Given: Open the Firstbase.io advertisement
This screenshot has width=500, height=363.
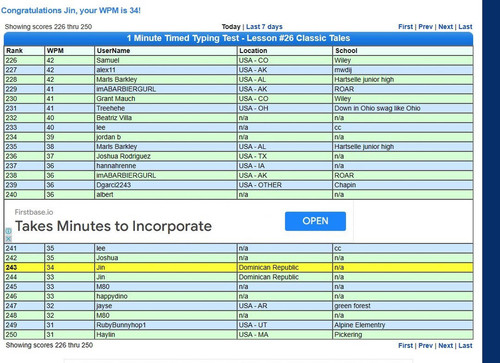Looking at the screenshot, I should coord(315,221).
